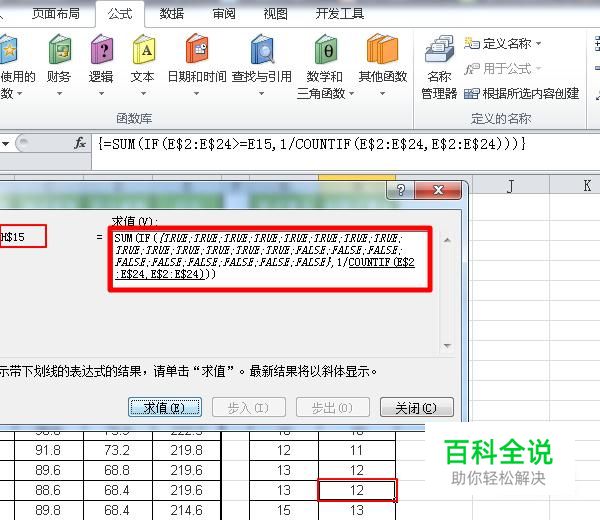Open the Name Manager (名称管理器)
The width and height of the screenshot is (600, 520).
439,67
